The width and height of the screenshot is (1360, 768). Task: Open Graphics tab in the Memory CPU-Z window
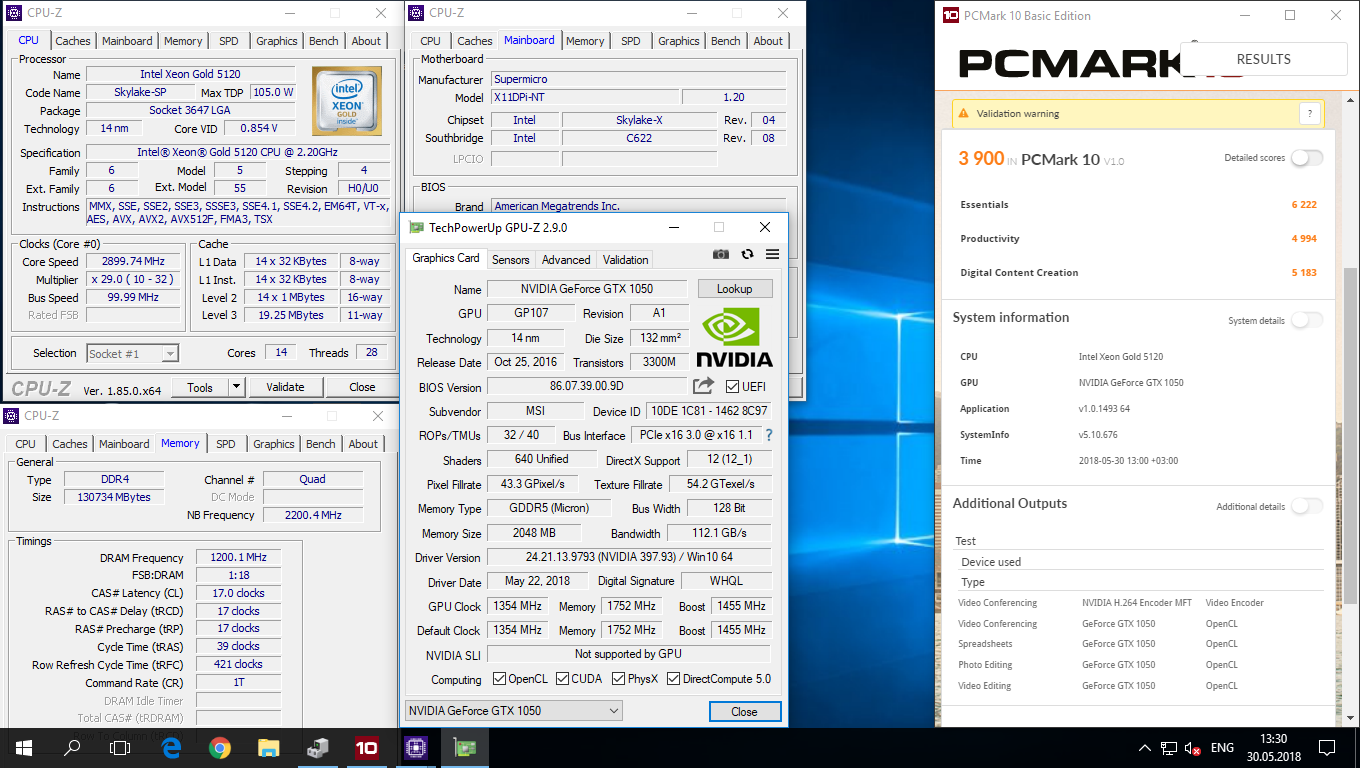point(274,444)
